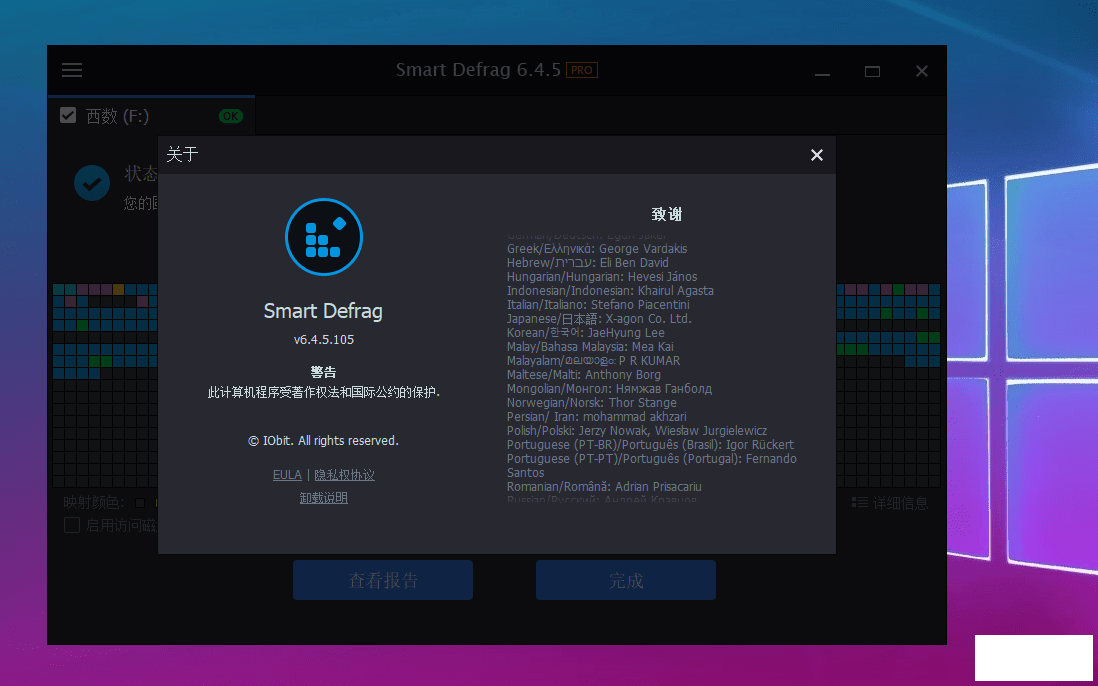Viewport: 1098px width, 686px height.
Task: Open the 隐私权协议 privacy policy link
Action: point(345,475)
